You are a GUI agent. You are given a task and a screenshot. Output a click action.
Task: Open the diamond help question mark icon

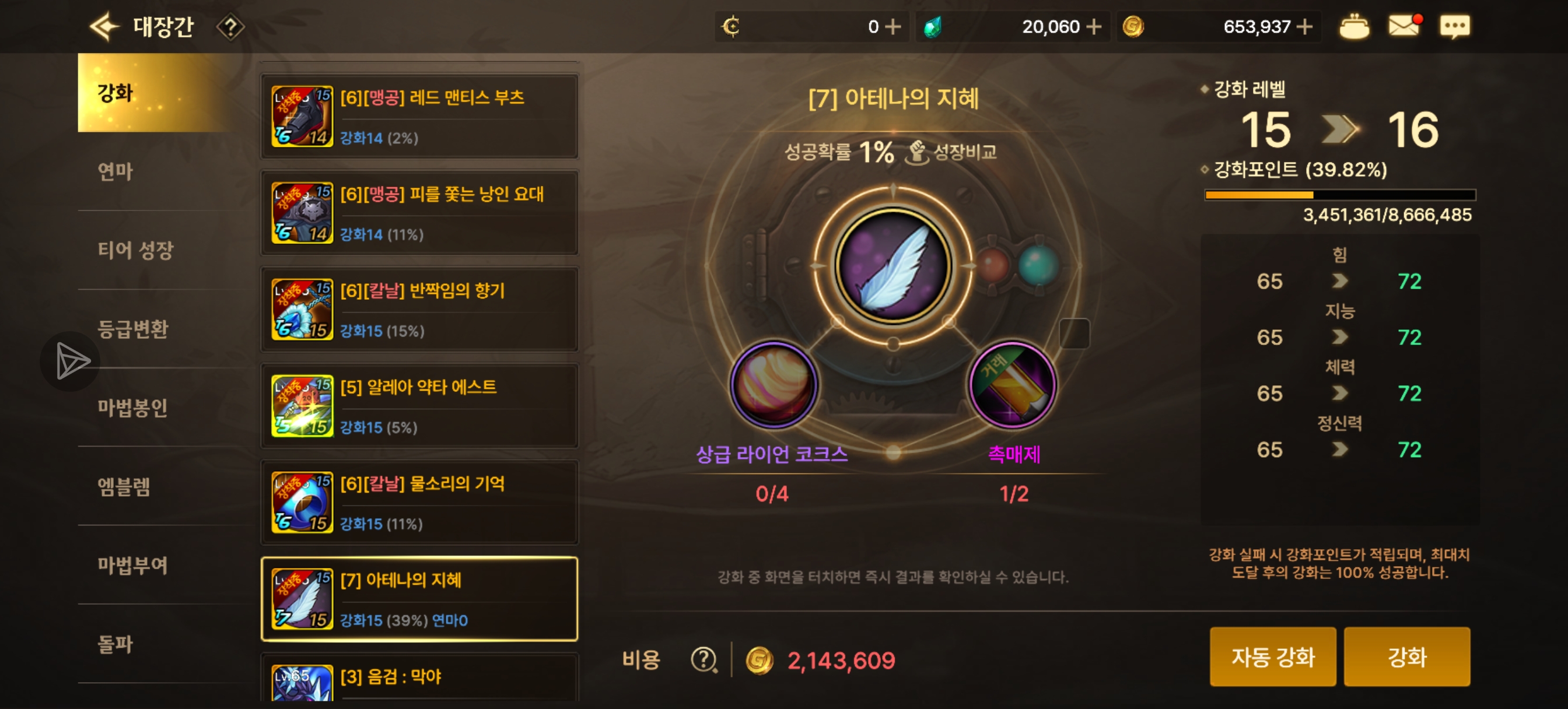230,27
